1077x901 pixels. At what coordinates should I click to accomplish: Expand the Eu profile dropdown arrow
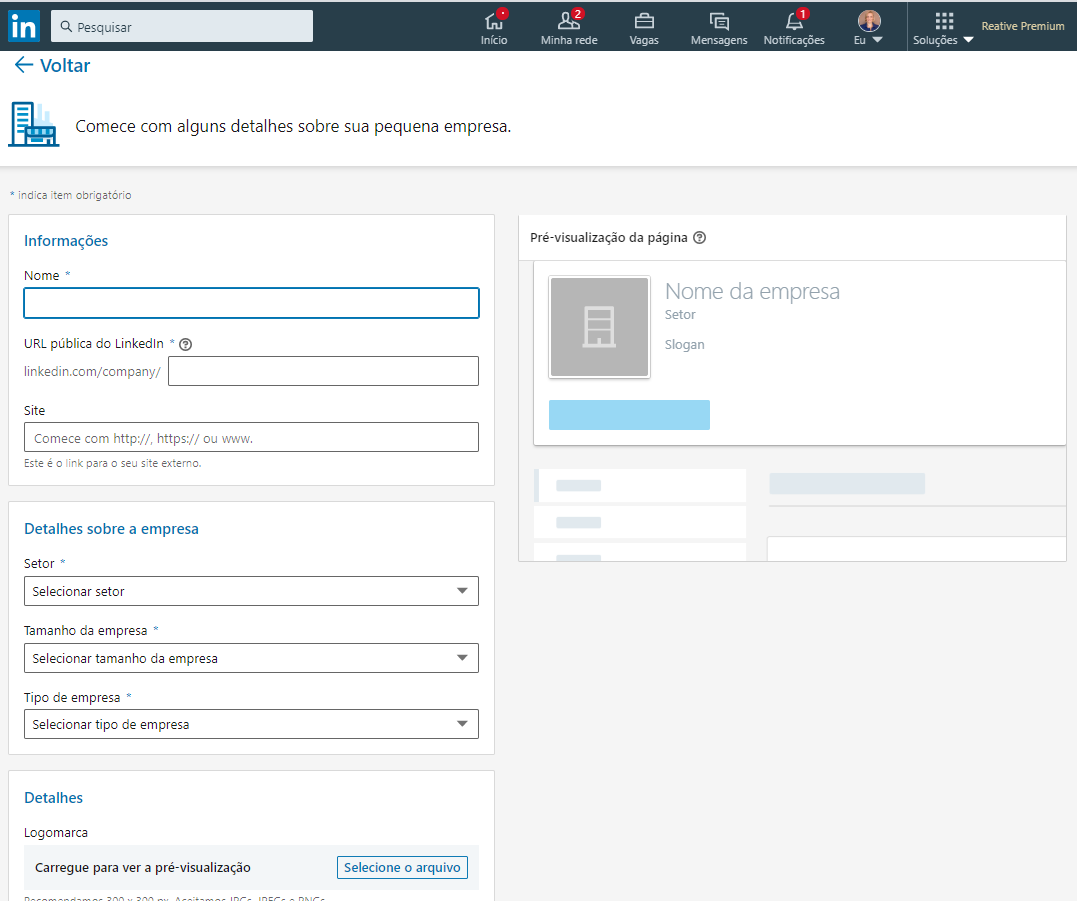[877, 40]
